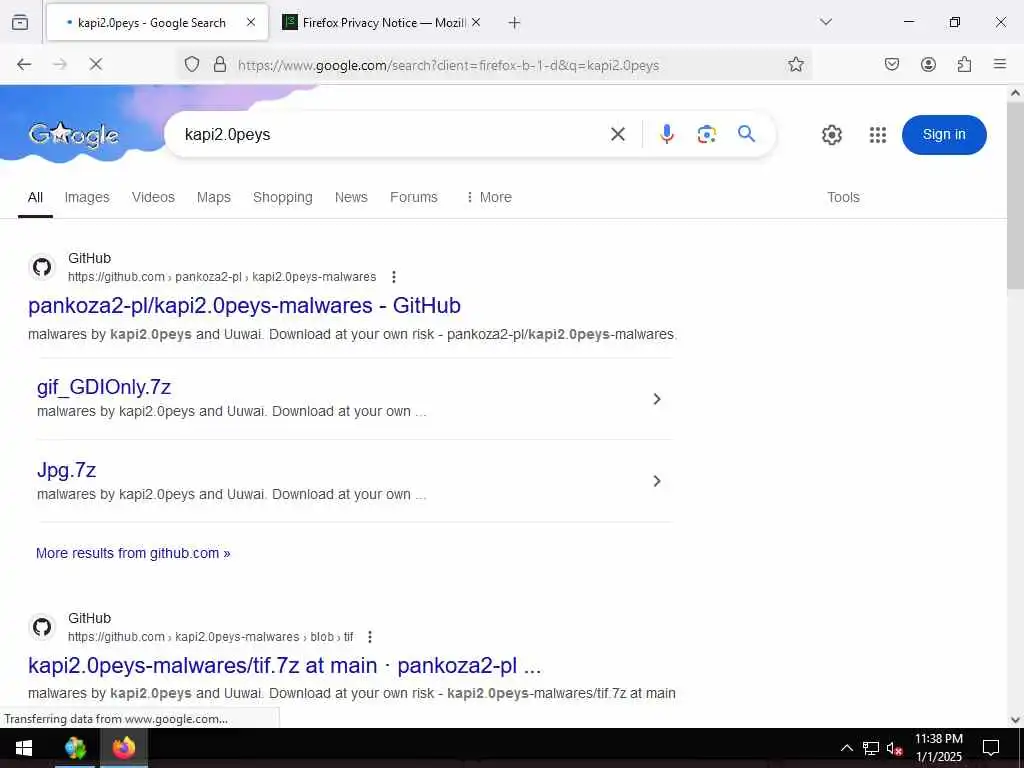This screenshot has width=1024, height=768.
Task: Click scrollbar up arrow
Action: click(1015, 93)
